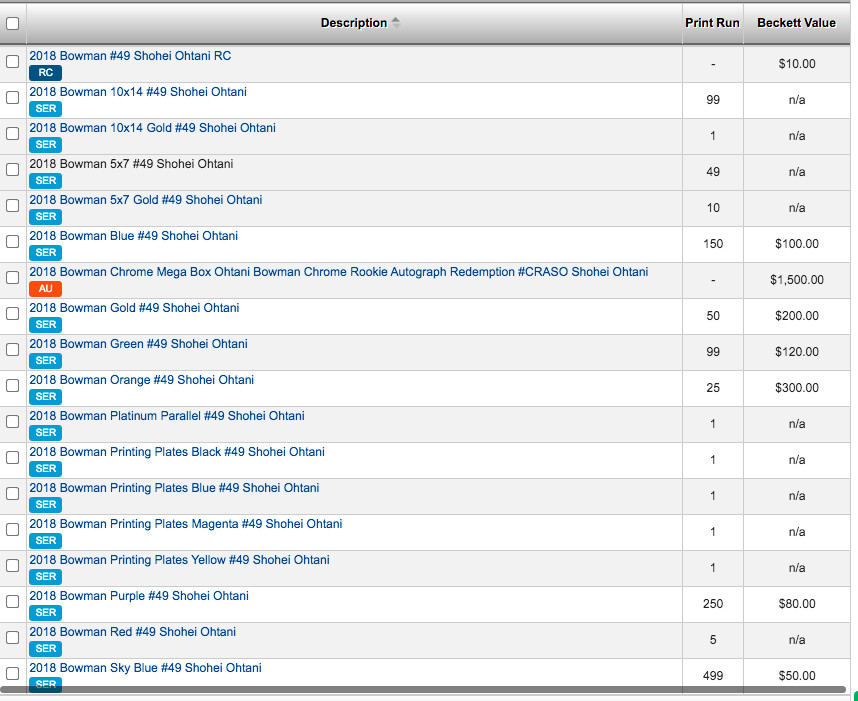Screen dimensions: 858x701
Task: Open 2018 Bowman #49 Shohei Ohtani RC link
Action: click(130, 56)
